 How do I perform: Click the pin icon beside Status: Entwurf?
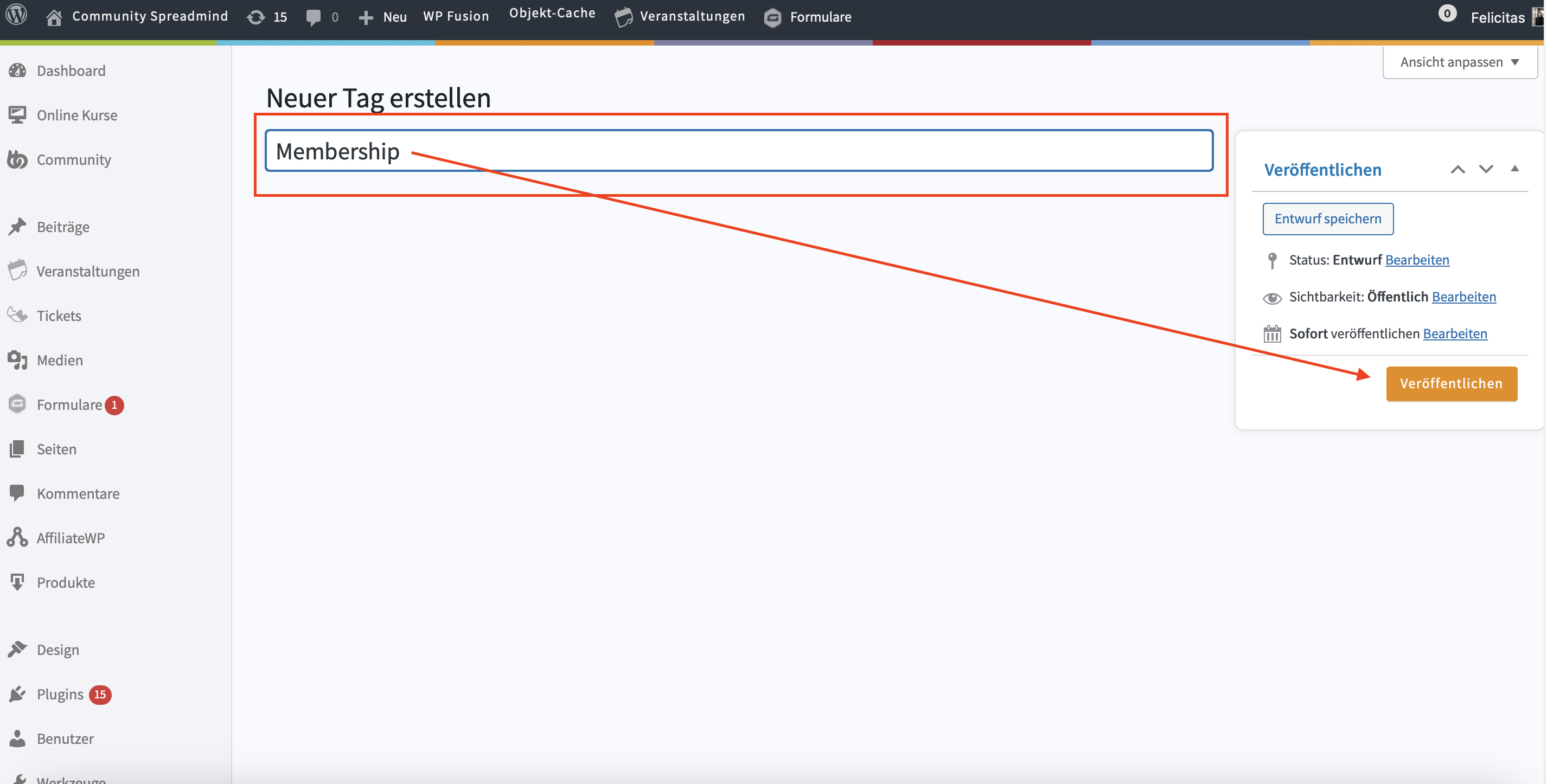tap(1272, 260)
